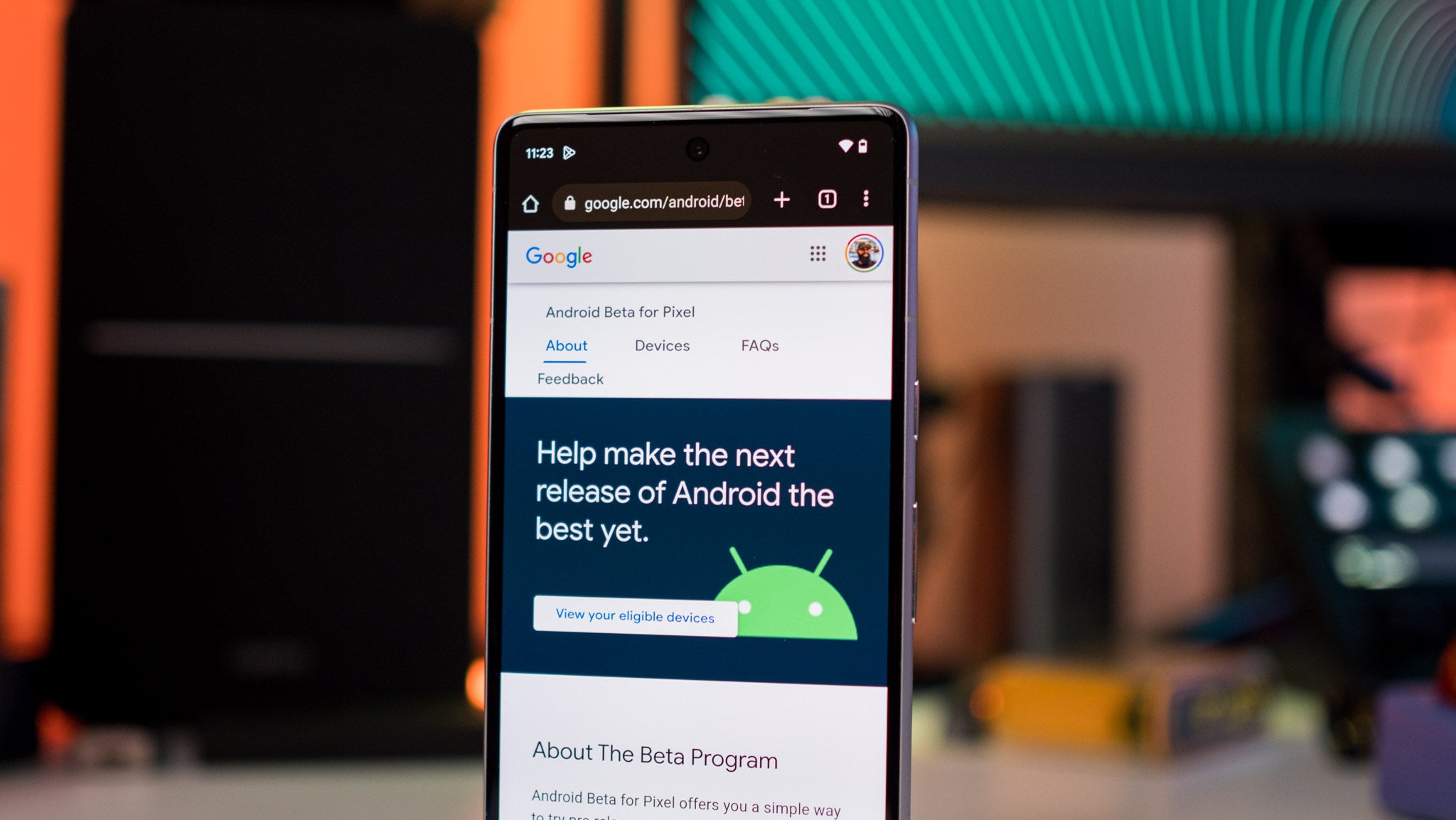Screen dimensions: 1456x820
Task: Tap the address bar input field
Action: coord(665,200)
